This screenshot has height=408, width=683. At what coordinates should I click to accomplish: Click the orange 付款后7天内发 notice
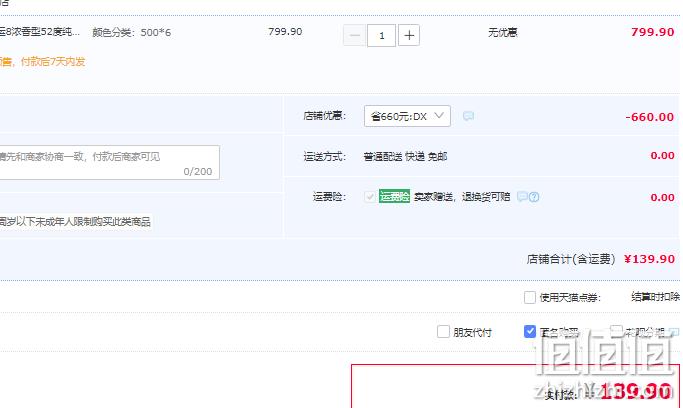pos(53,61)
